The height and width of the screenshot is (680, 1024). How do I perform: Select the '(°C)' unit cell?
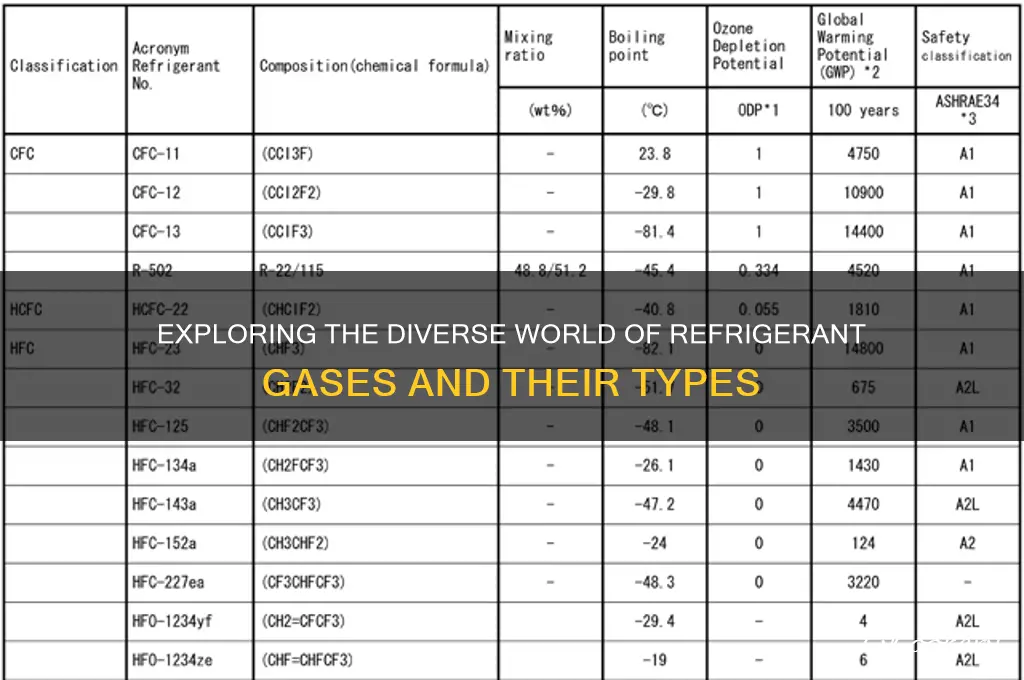(x=654, y=110)
